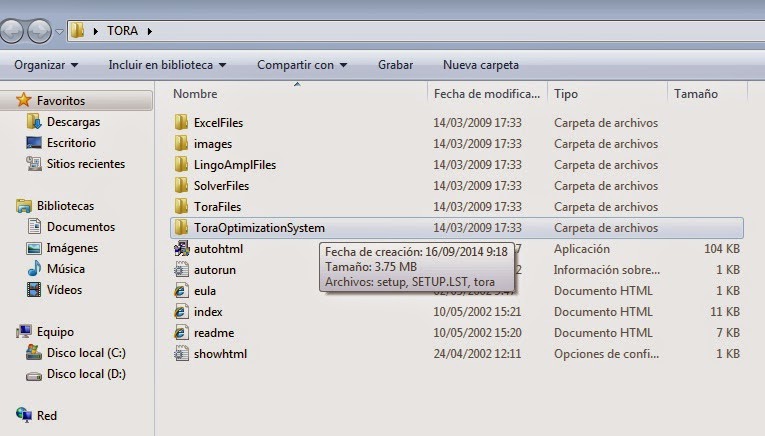
Task: Select the ExcelFiles folder name
Action: [x=218, y=122]
